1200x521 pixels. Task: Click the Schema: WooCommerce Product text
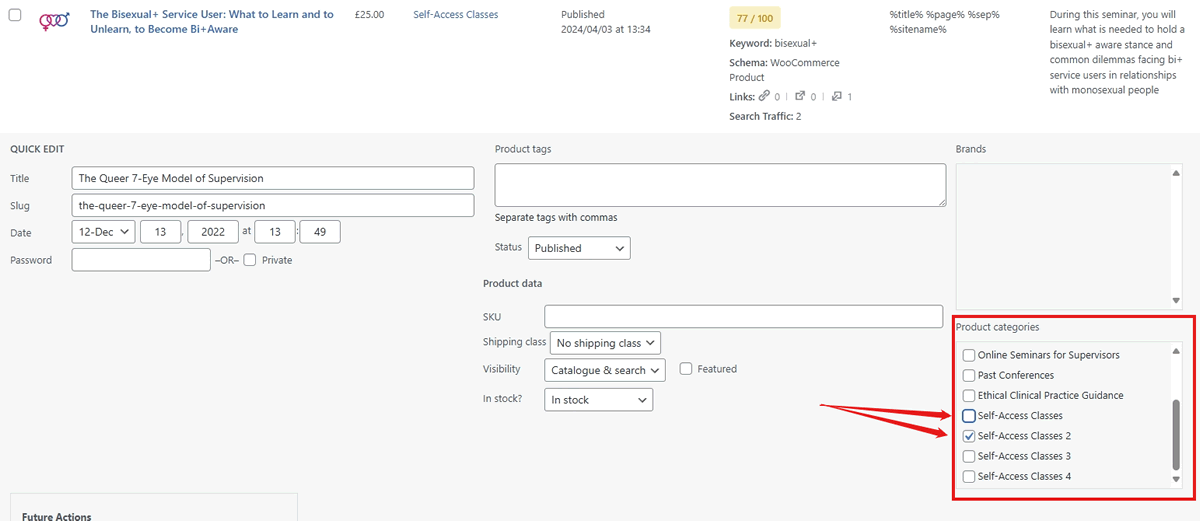pyautogui.click(x=785, y=70)
